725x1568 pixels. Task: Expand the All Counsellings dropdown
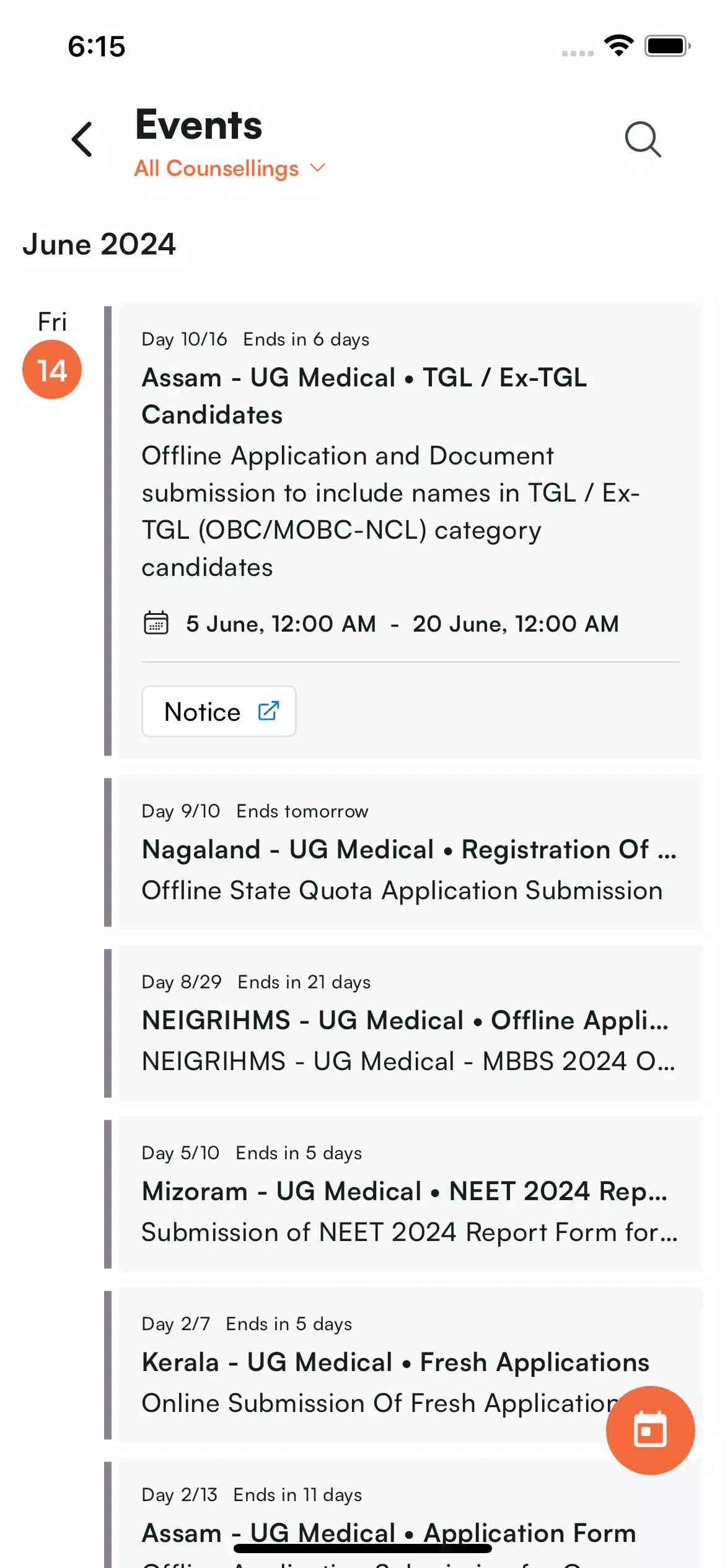point(230,168)
